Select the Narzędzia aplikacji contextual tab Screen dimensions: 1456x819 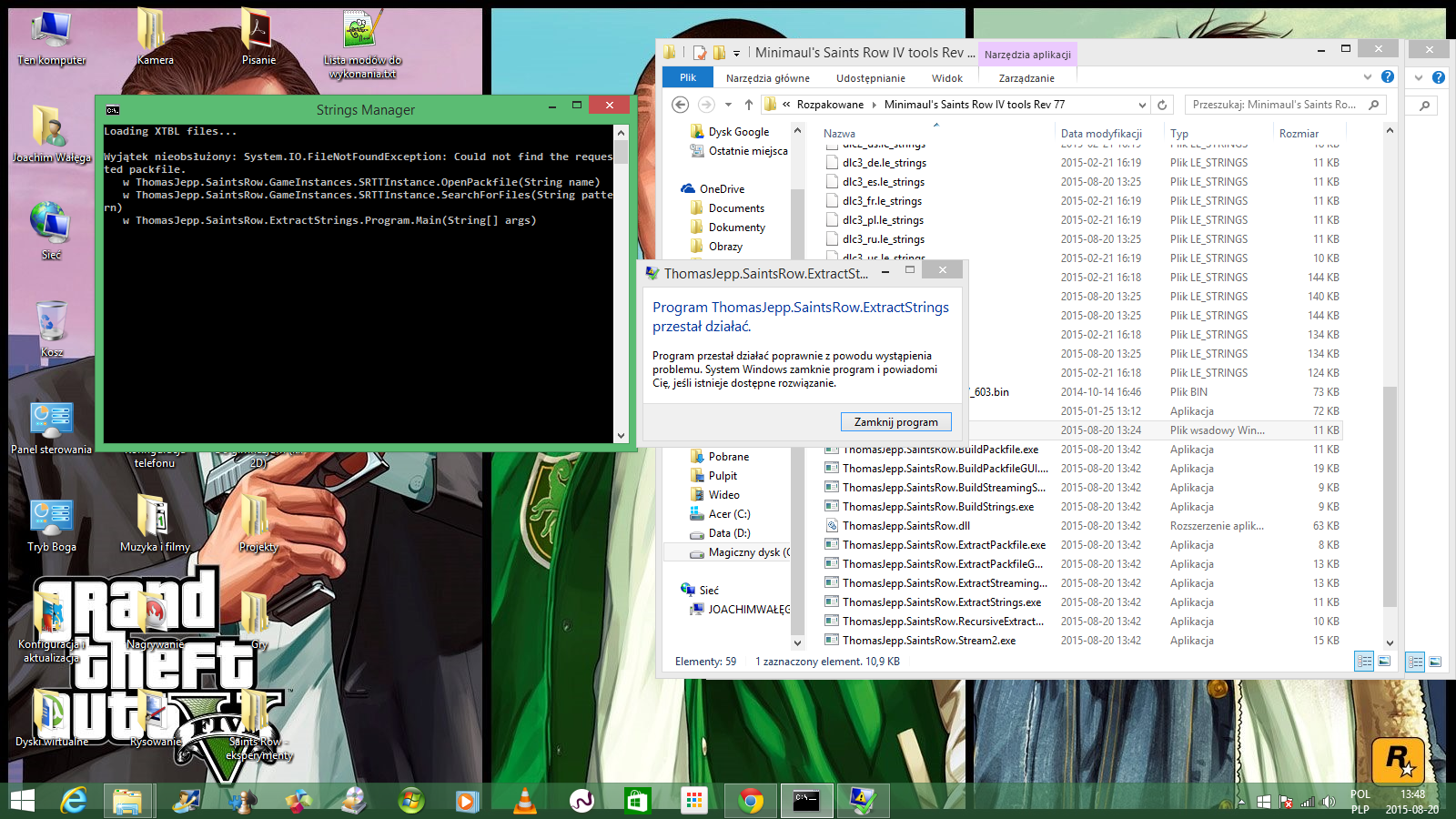[1027, 55]
